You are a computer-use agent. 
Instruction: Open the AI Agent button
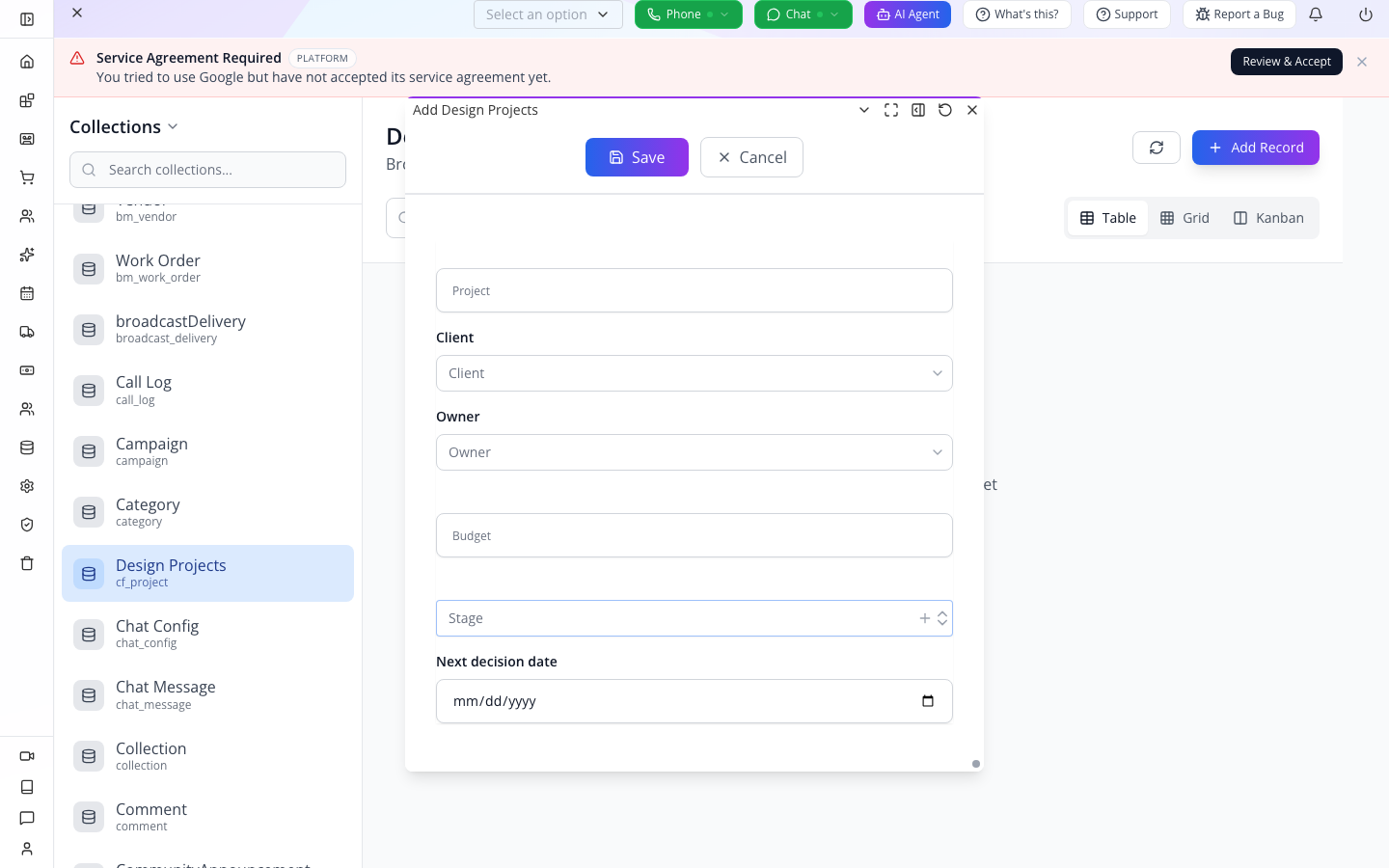tap(908, 14)
